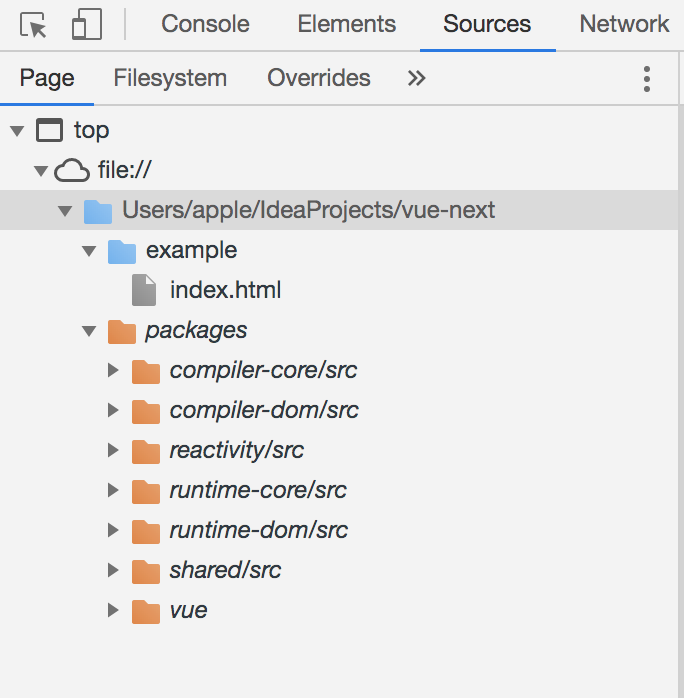The height and width of the screenshot is (698, 684).
Task: Expand the vue folder
Action: pyautogui.click(x=113, y=610)
